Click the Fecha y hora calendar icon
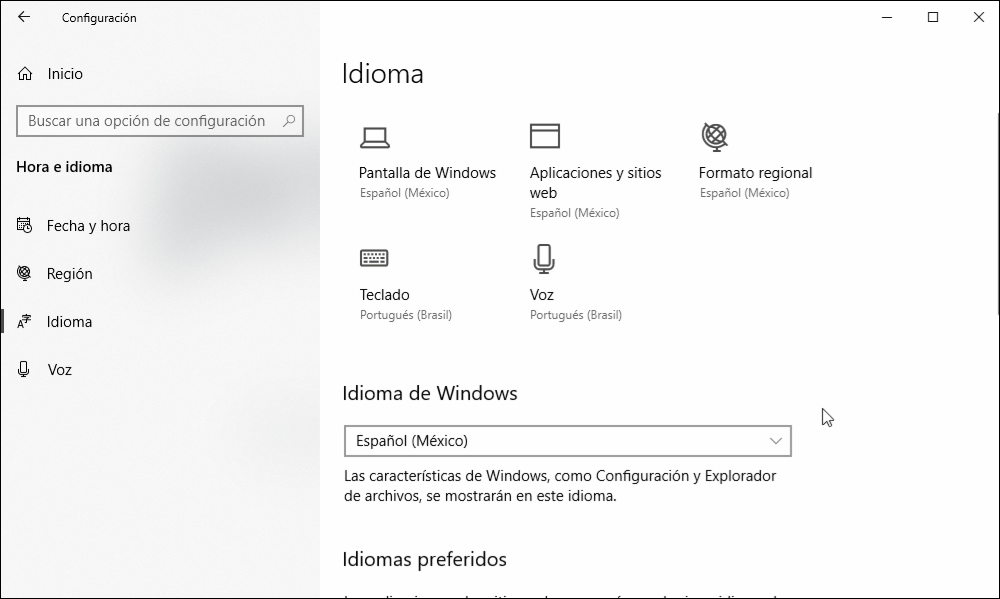Viewport: 1000px width, 599px height. coord(24,225)
